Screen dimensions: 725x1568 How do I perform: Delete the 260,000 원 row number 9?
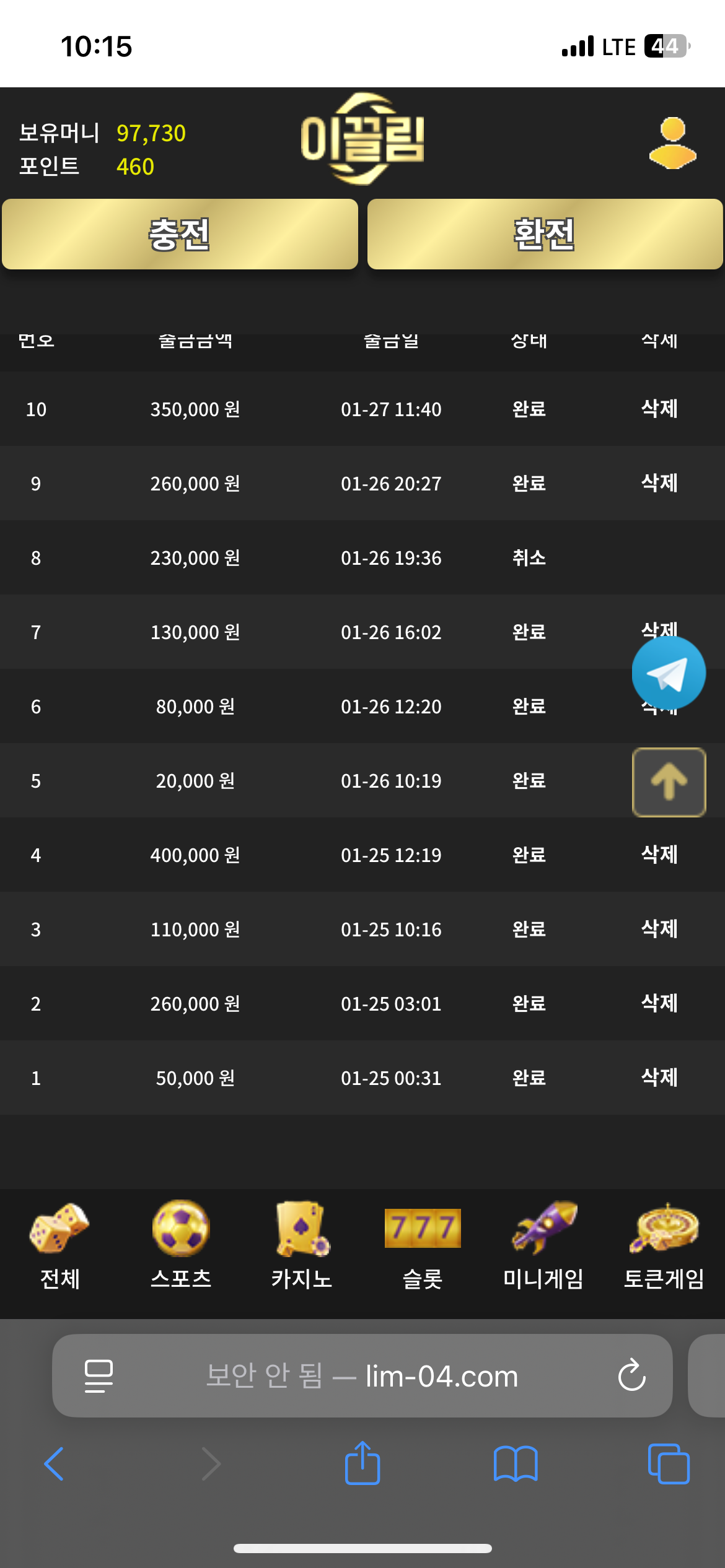(x=659, y=483)
